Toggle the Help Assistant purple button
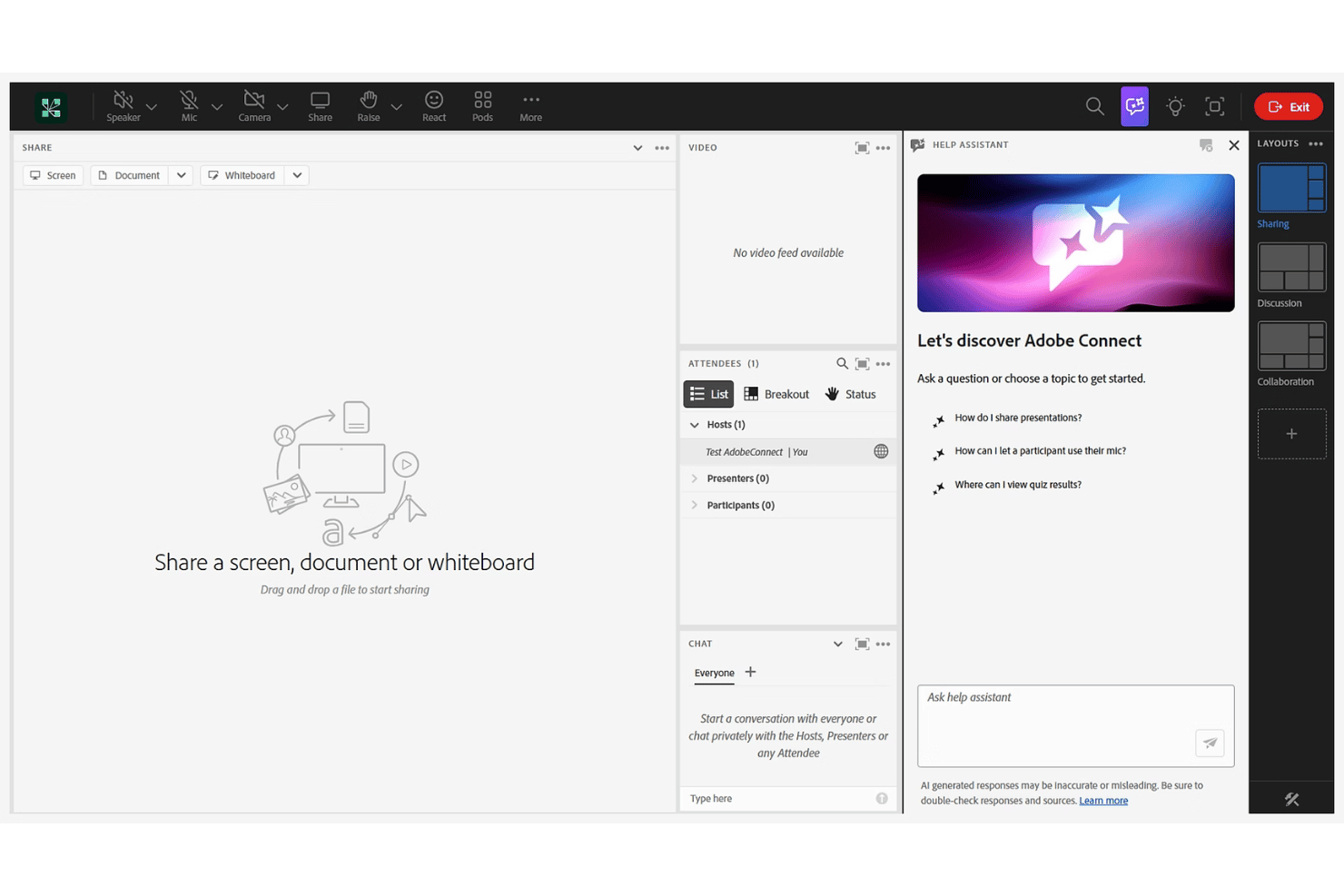This screenshot has width=1344, height=896. [x=1135, y=106]
